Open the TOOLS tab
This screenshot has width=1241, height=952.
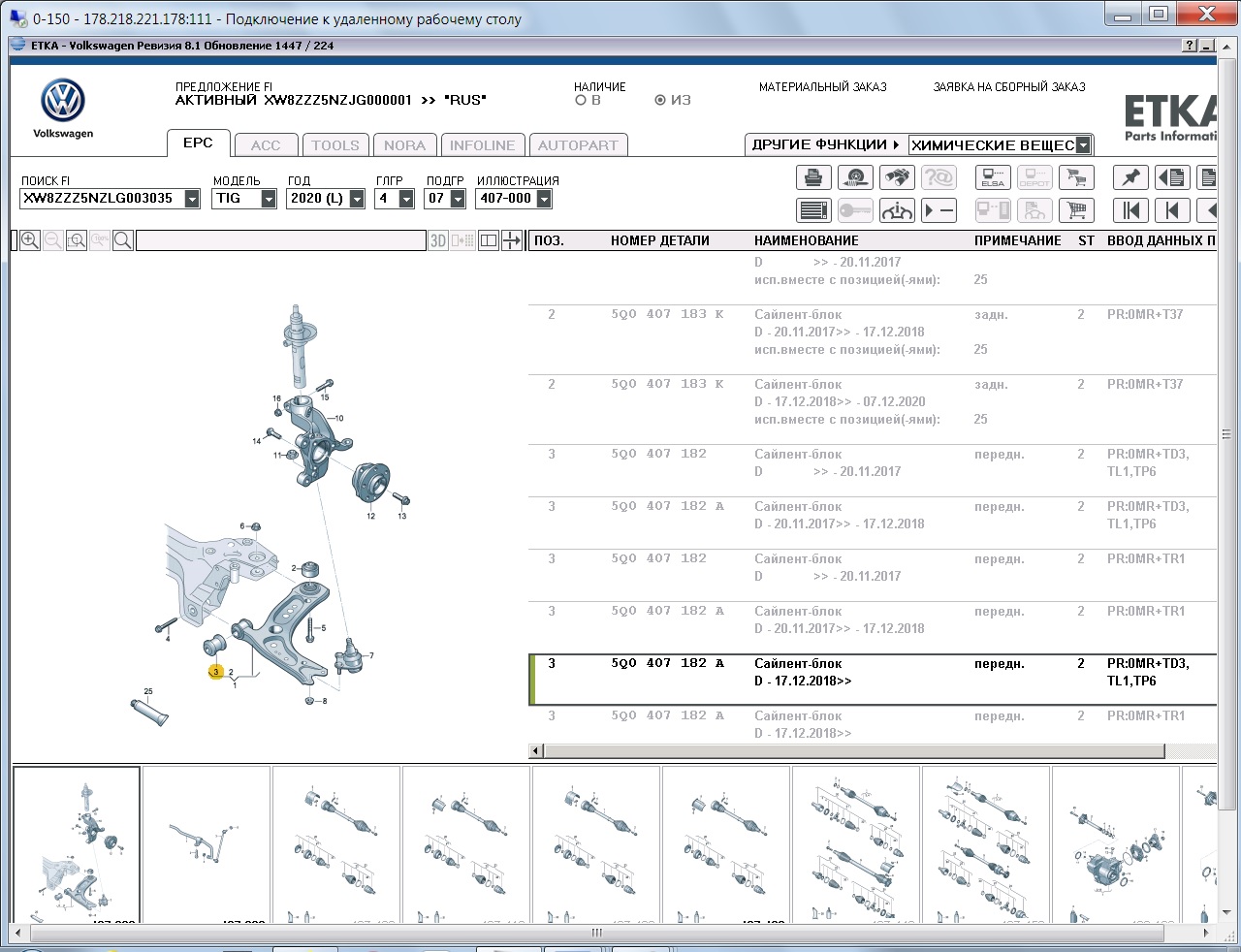(x=335, y=145)
